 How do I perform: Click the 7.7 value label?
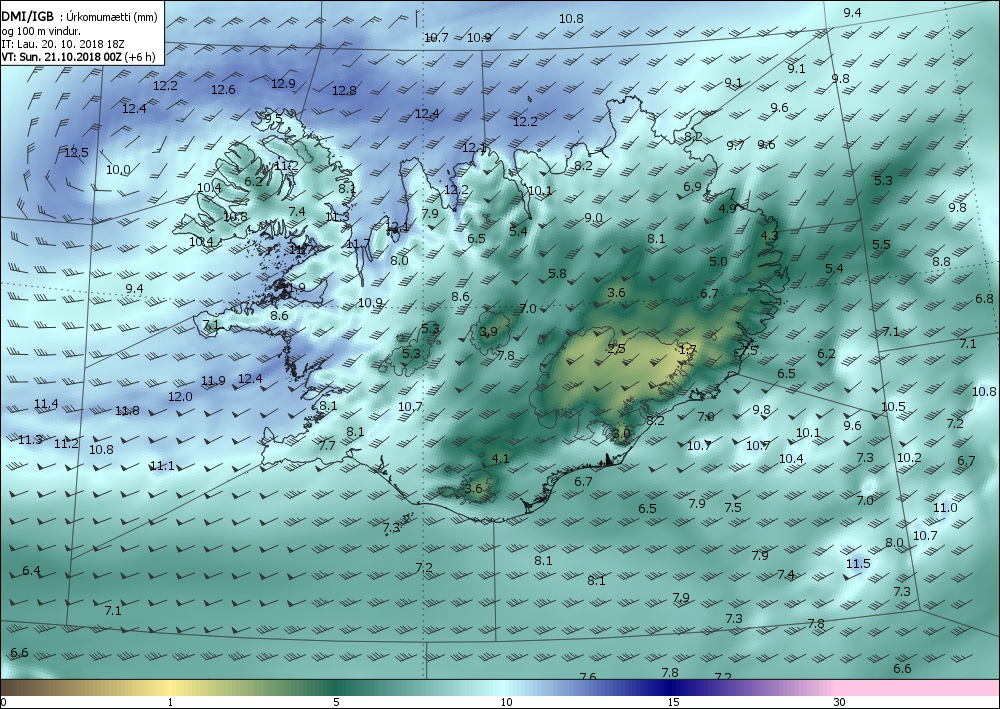[x=327, y=445]
